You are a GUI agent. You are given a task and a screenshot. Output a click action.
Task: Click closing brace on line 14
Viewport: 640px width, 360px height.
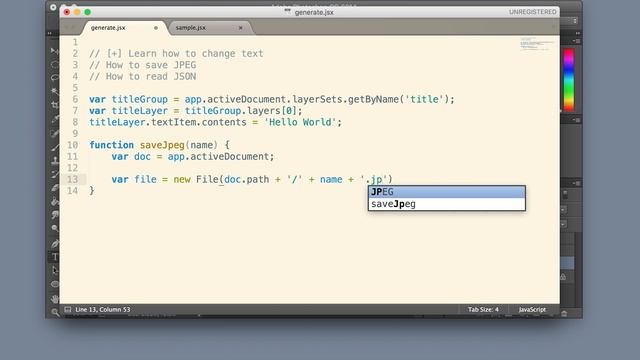[92, 190]
